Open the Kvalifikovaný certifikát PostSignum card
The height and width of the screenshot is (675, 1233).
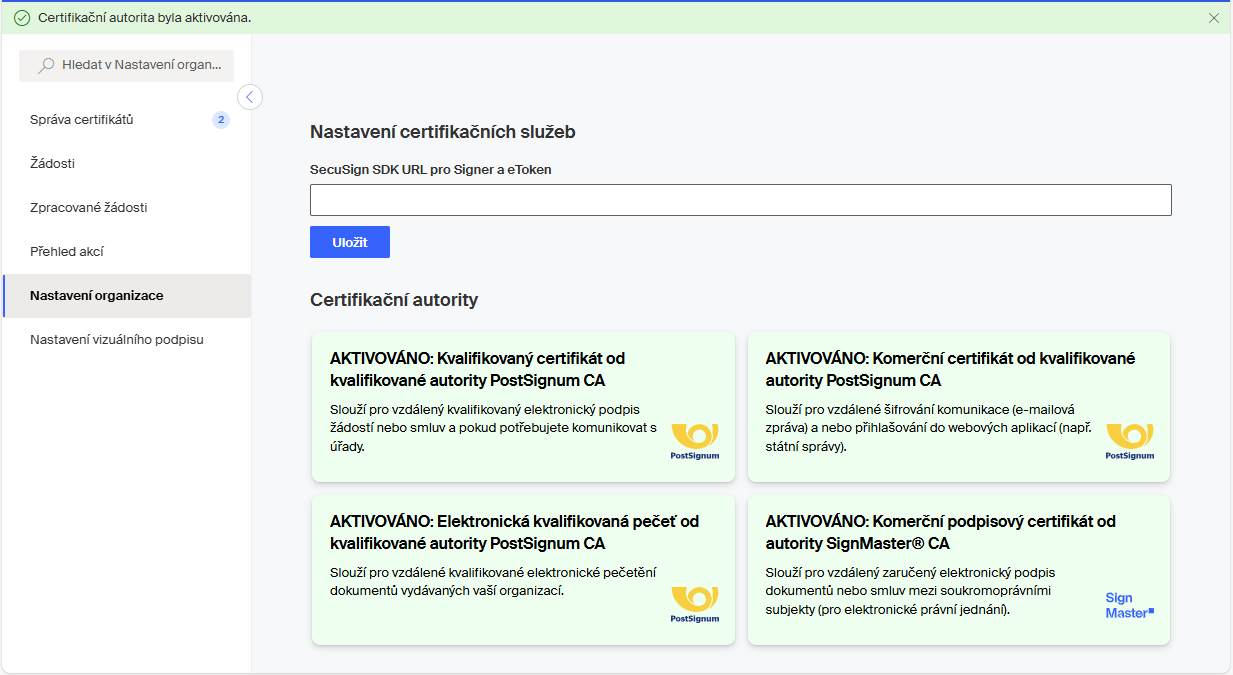pos(523,407)
